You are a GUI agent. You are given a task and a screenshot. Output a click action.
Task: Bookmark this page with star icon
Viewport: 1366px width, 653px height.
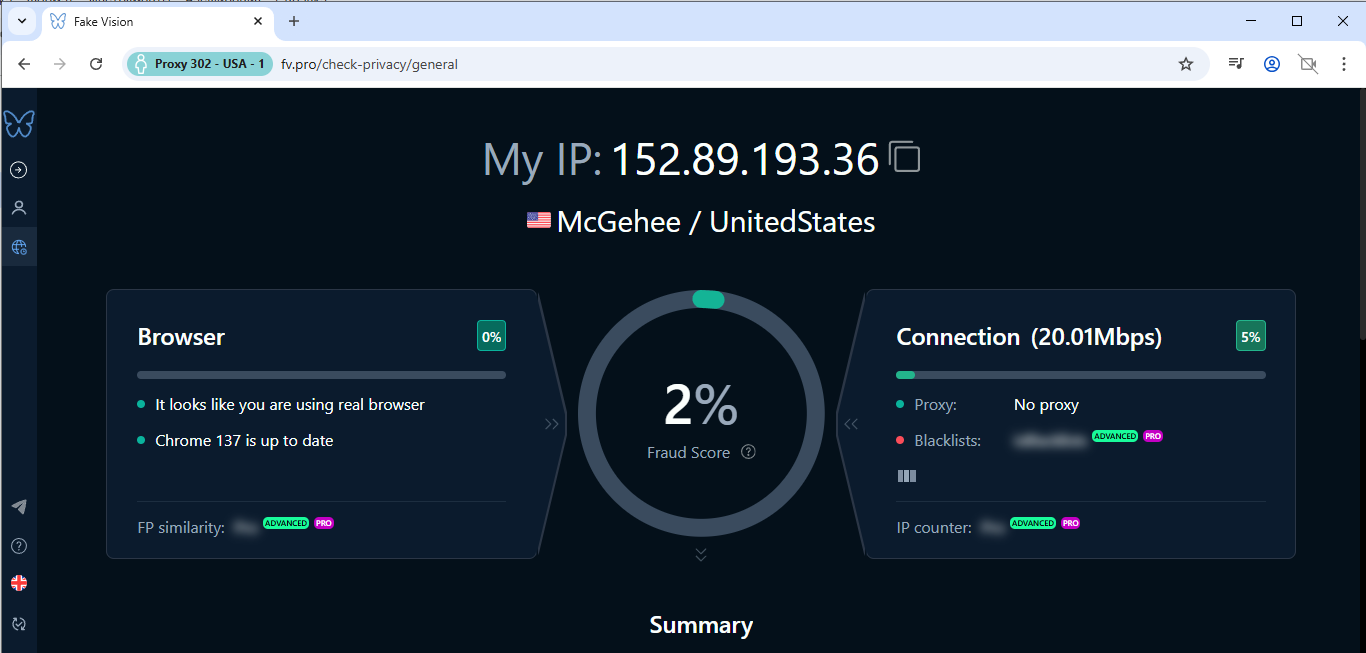1186,64
